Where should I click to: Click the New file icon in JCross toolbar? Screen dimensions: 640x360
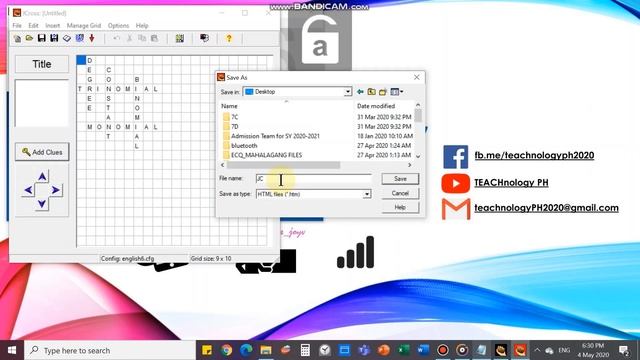18,38
